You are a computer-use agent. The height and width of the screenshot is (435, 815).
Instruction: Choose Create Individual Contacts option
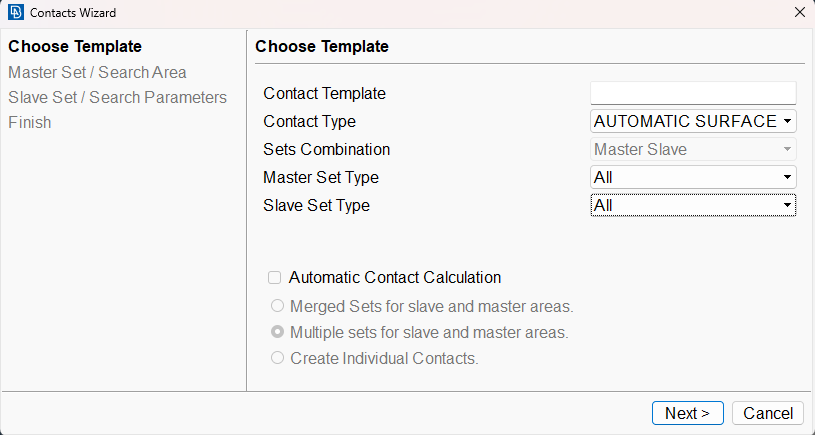tap(278, 358)
